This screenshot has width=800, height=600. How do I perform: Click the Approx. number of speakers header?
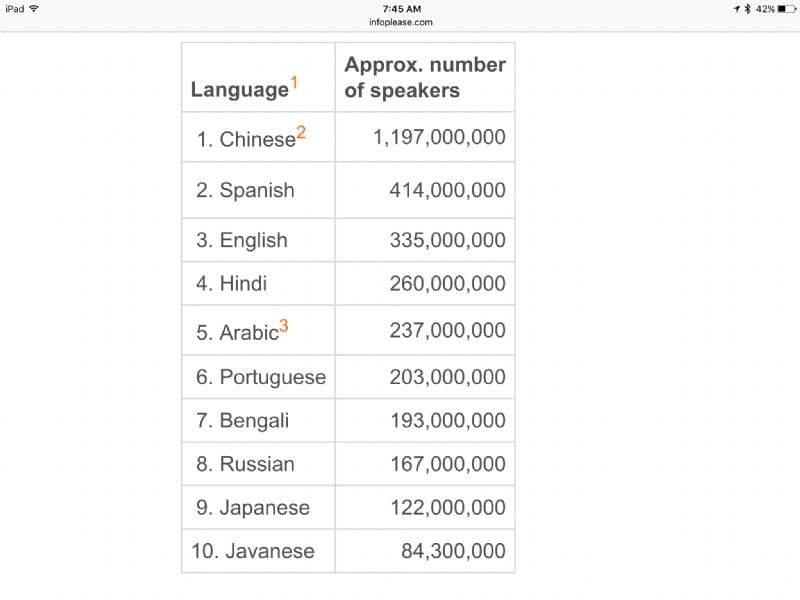425,77
